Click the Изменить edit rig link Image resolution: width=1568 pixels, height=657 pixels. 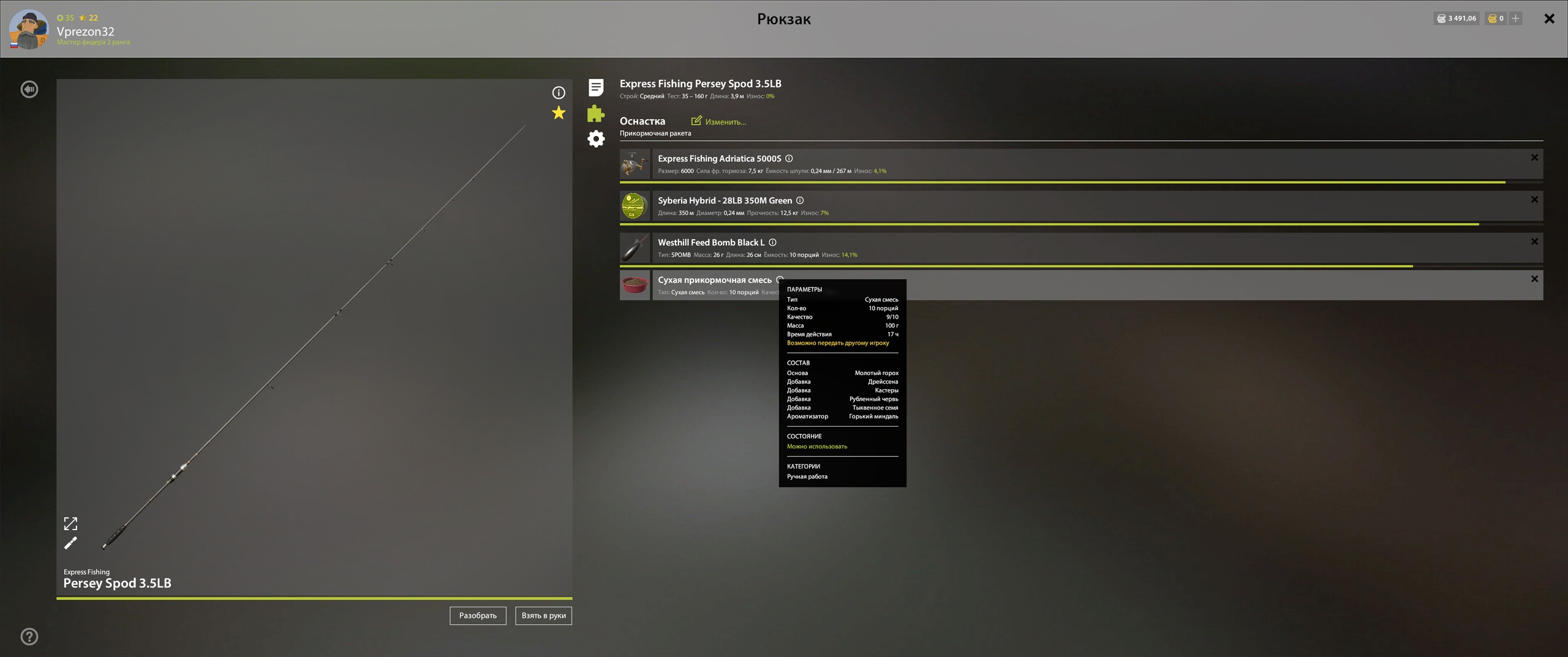coord(718,121)
